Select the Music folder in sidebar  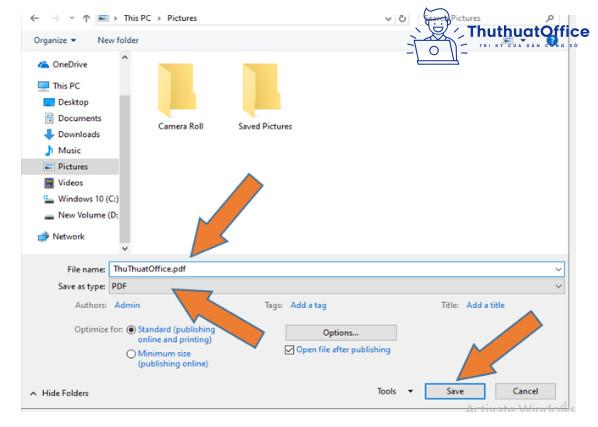62,150
